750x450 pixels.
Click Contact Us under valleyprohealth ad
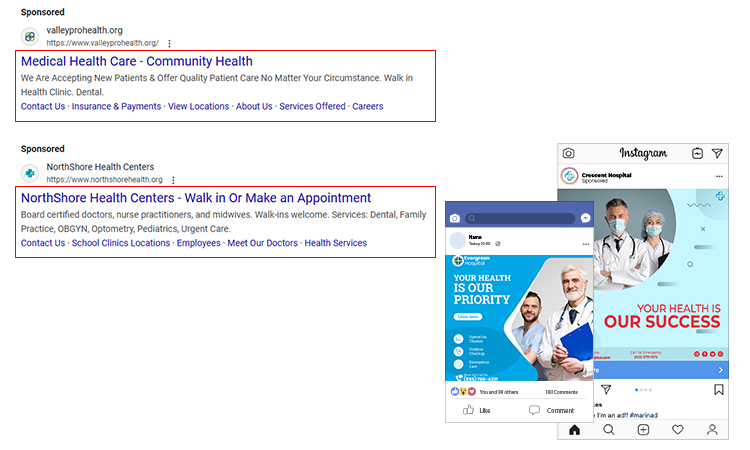[43, 106]
